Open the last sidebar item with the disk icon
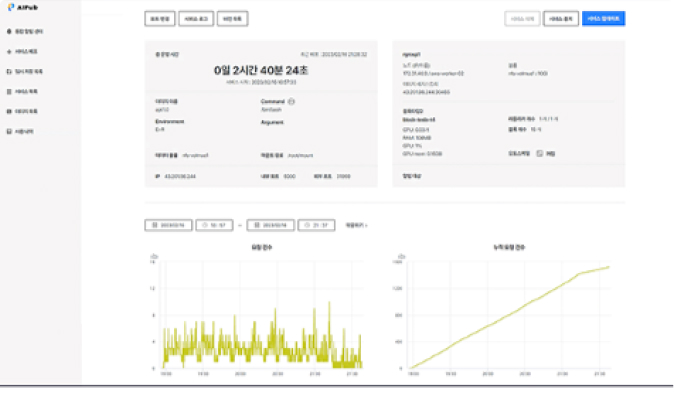Image resolution: width=674 pixels, height=394 pixels. pyautogui.click(x=20, y=131)
